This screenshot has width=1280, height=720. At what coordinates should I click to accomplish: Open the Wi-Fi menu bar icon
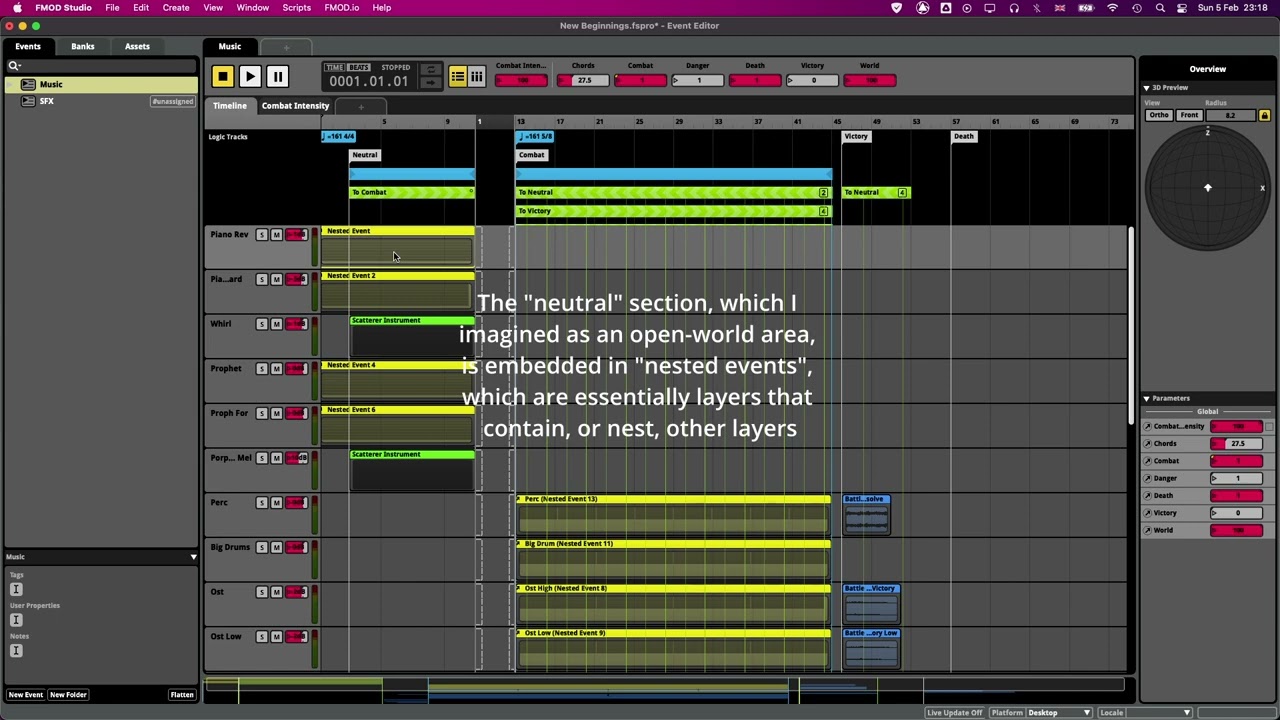click(x=1112, y=8)
